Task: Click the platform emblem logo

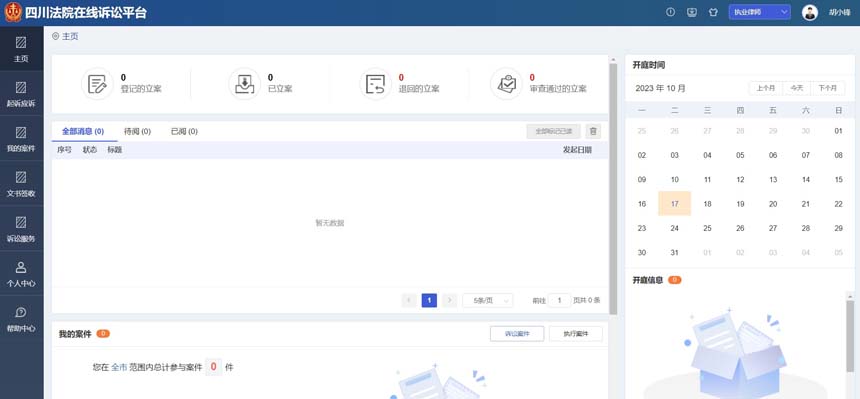Action: (13, 12)
